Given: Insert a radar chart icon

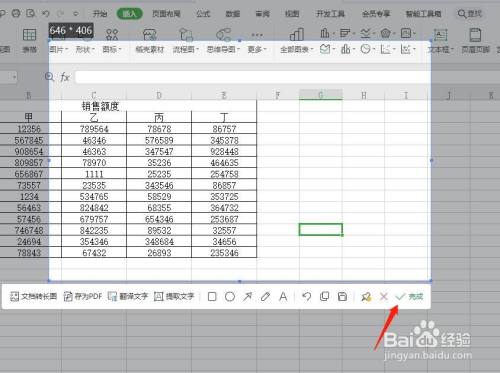Looking at the screenshot, I should [387, 33].
